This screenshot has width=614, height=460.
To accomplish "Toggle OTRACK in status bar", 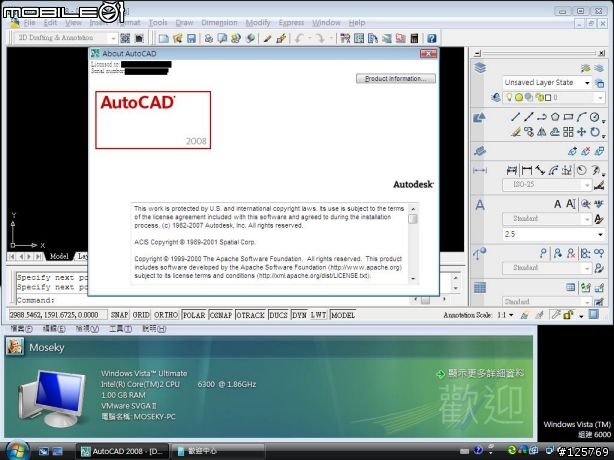I will click(x=251, y=315).
